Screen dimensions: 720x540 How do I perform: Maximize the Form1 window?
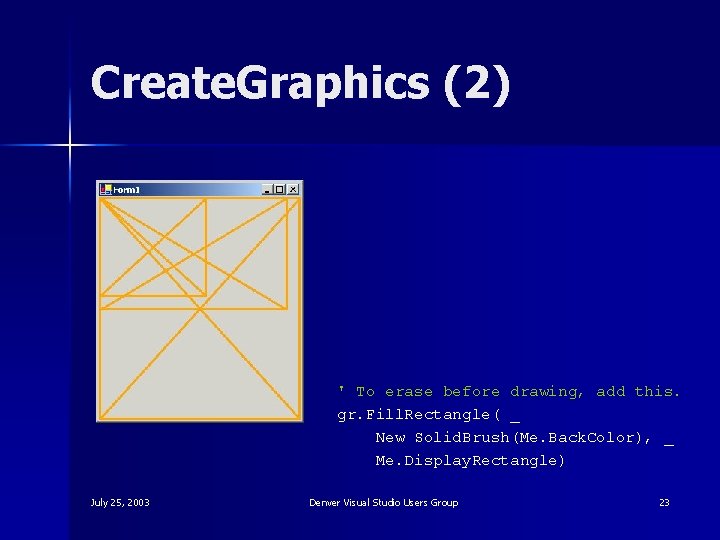pos(280,189)
